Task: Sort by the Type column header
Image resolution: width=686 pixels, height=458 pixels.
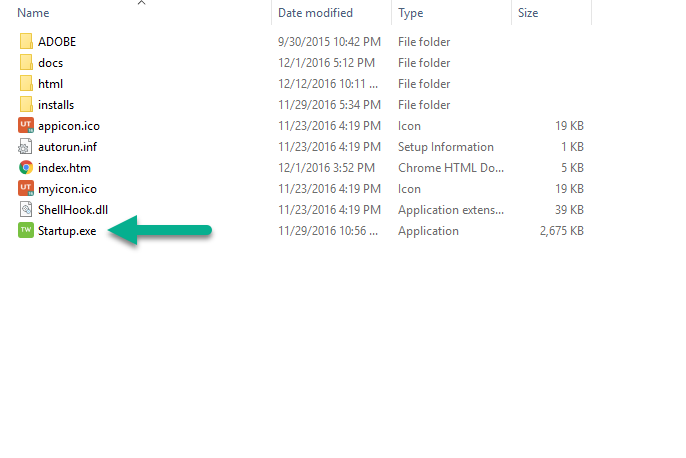Action: (x=410, y=13)
